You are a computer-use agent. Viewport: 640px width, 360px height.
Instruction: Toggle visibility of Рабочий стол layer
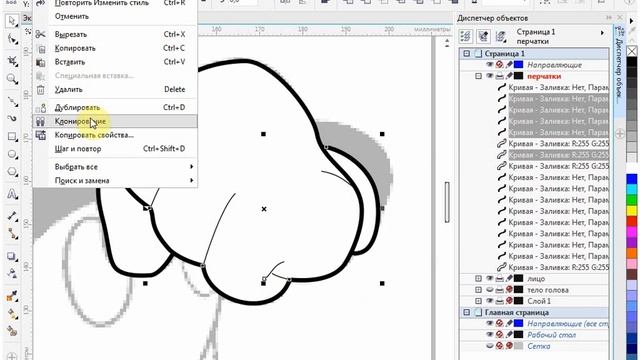[490, 335]
